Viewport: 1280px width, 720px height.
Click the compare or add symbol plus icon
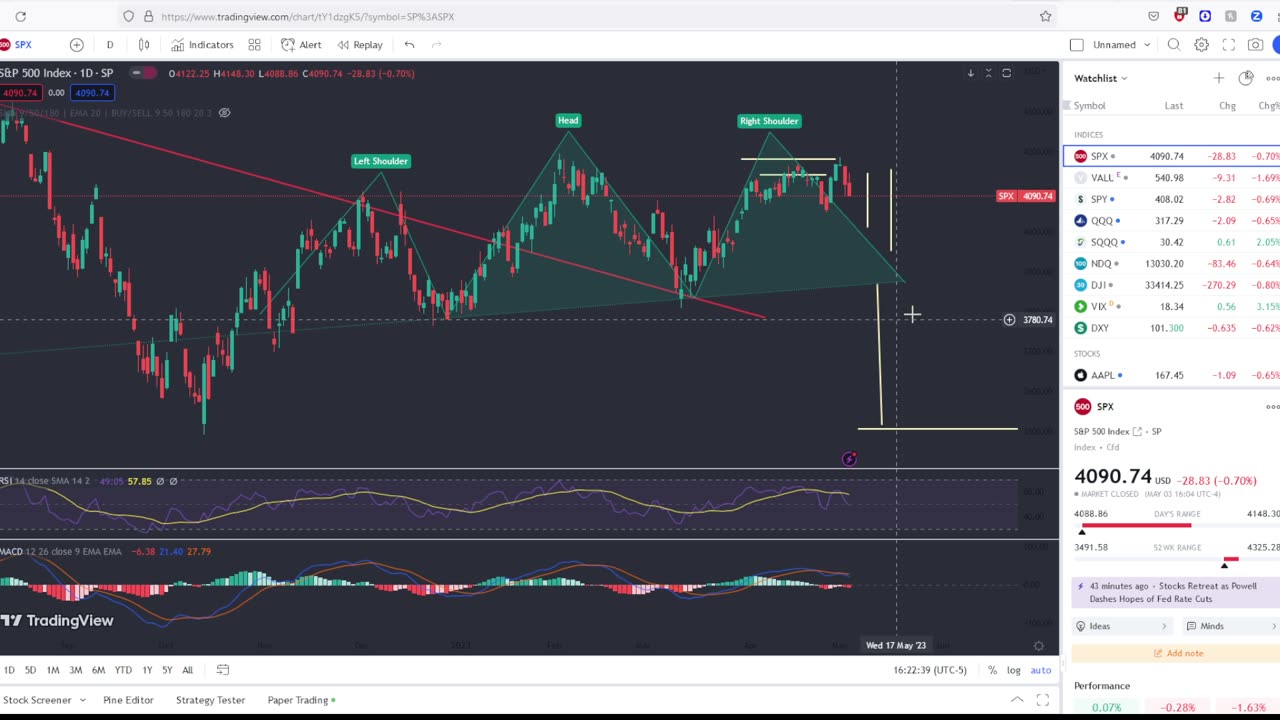(x=76, y=44)
